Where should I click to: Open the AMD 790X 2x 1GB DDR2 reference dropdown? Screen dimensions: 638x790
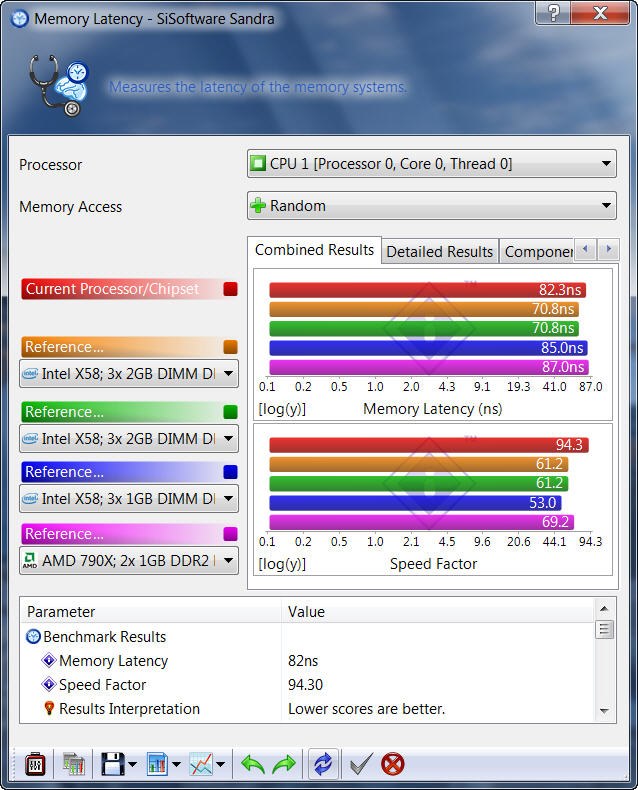click(129, 561)
